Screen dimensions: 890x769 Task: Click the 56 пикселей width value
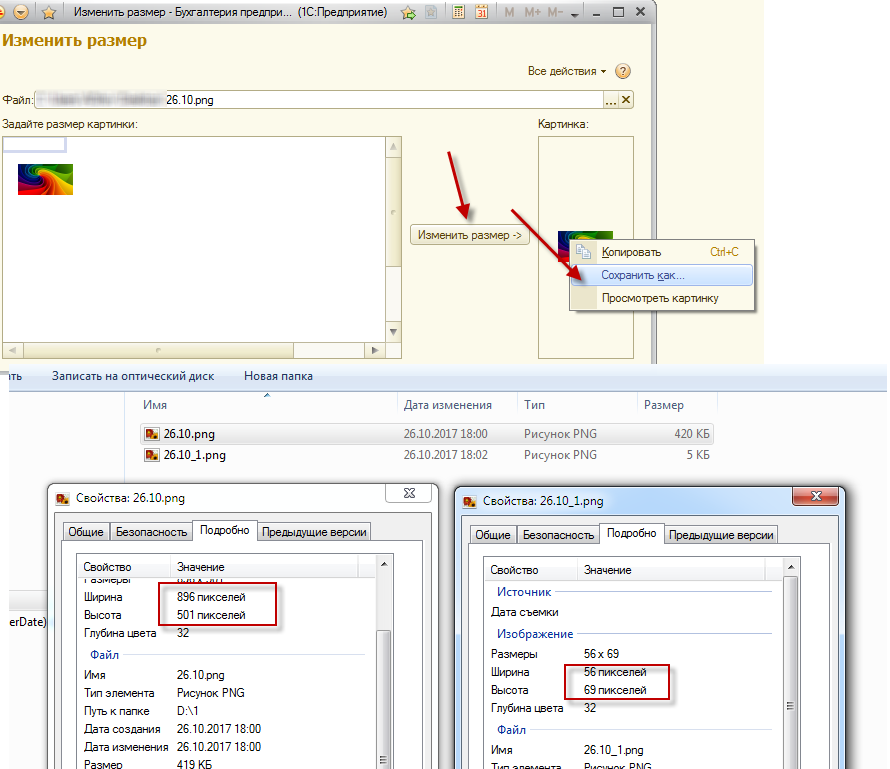click(x=615, y=672)
